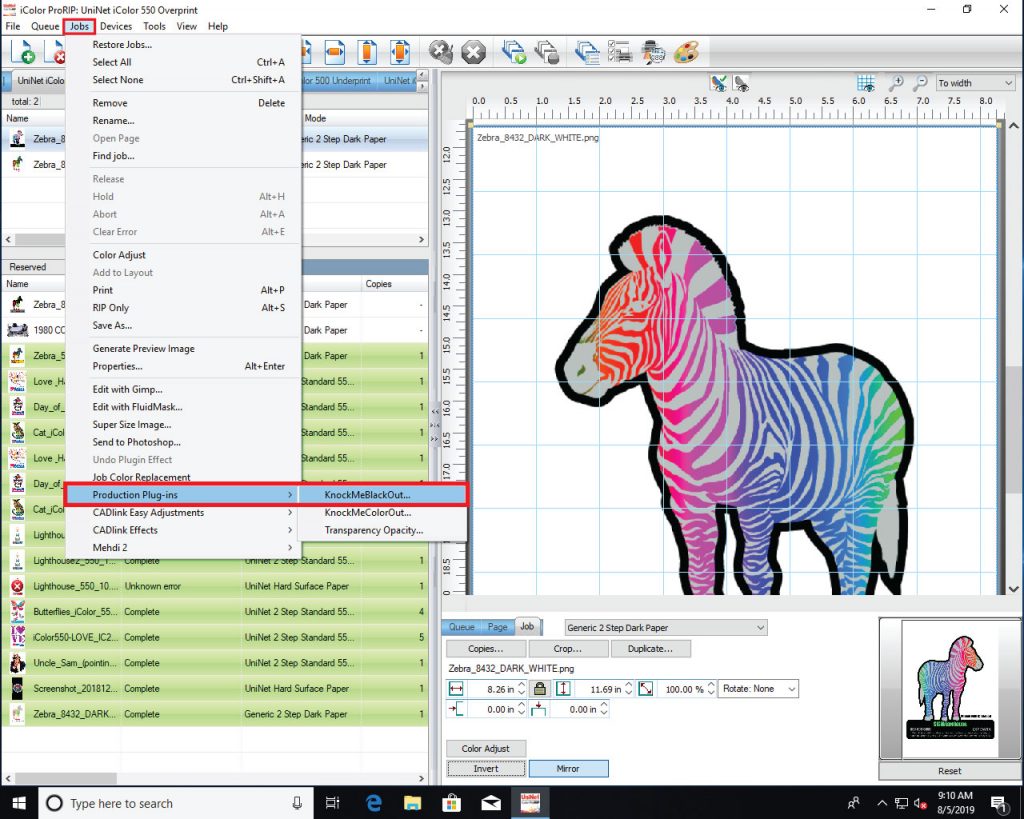Click the fit-to-height orange icon in toolbar
This screenshot has height=819, width=1024.
367,52
